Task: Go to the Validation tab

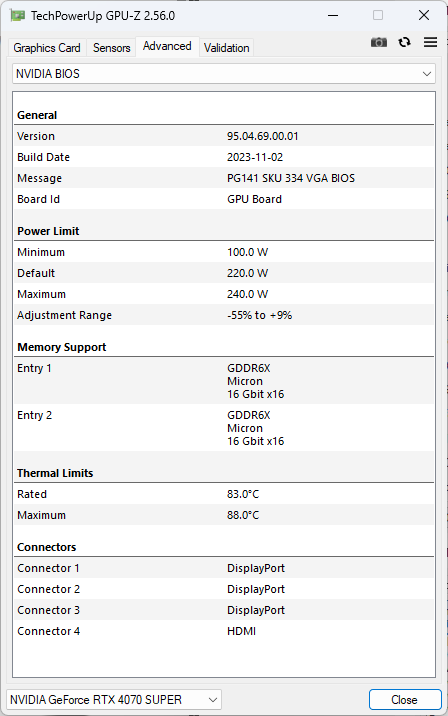Action: click(x=227, y=47)
